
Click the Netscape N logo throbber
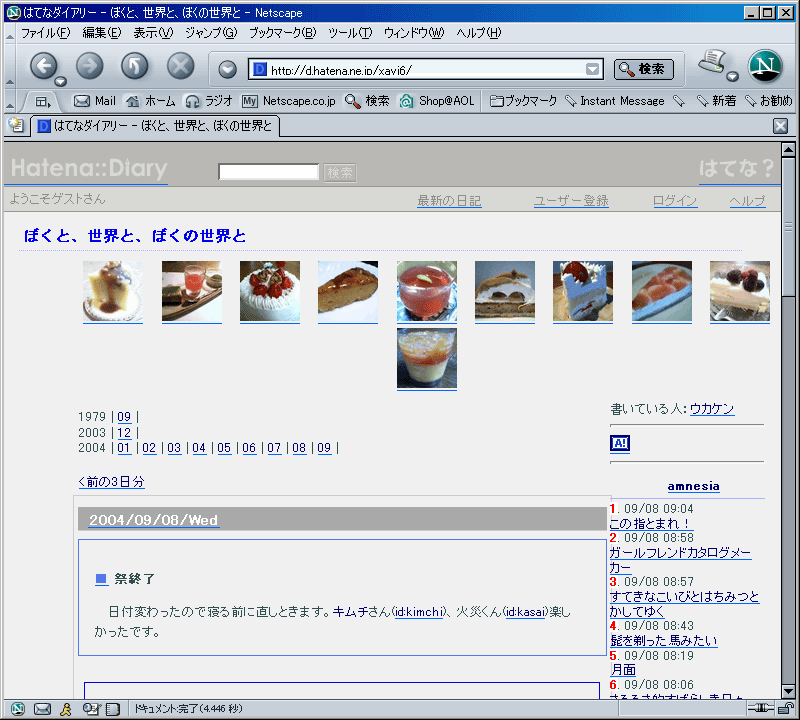(765, 66)
